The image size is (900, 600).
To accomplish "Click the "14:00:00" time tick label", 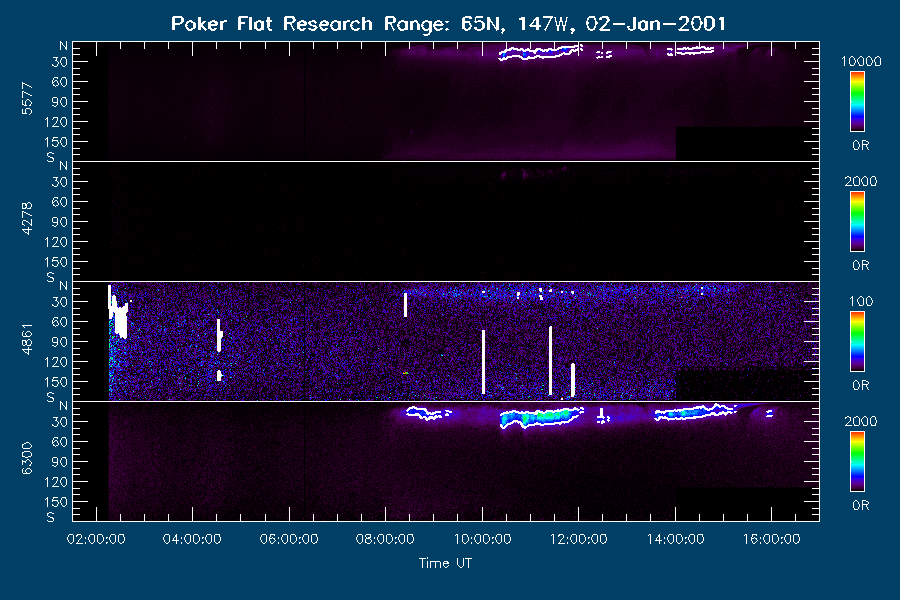I will (x=676, y=539).
